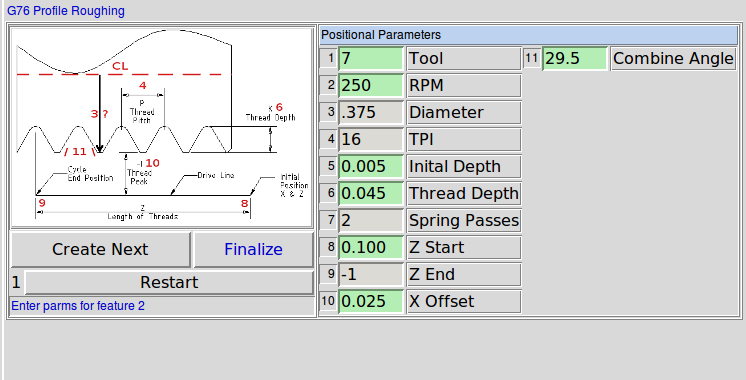Select the TPI field containing 16
746x380 pixels.
(371, 139)
